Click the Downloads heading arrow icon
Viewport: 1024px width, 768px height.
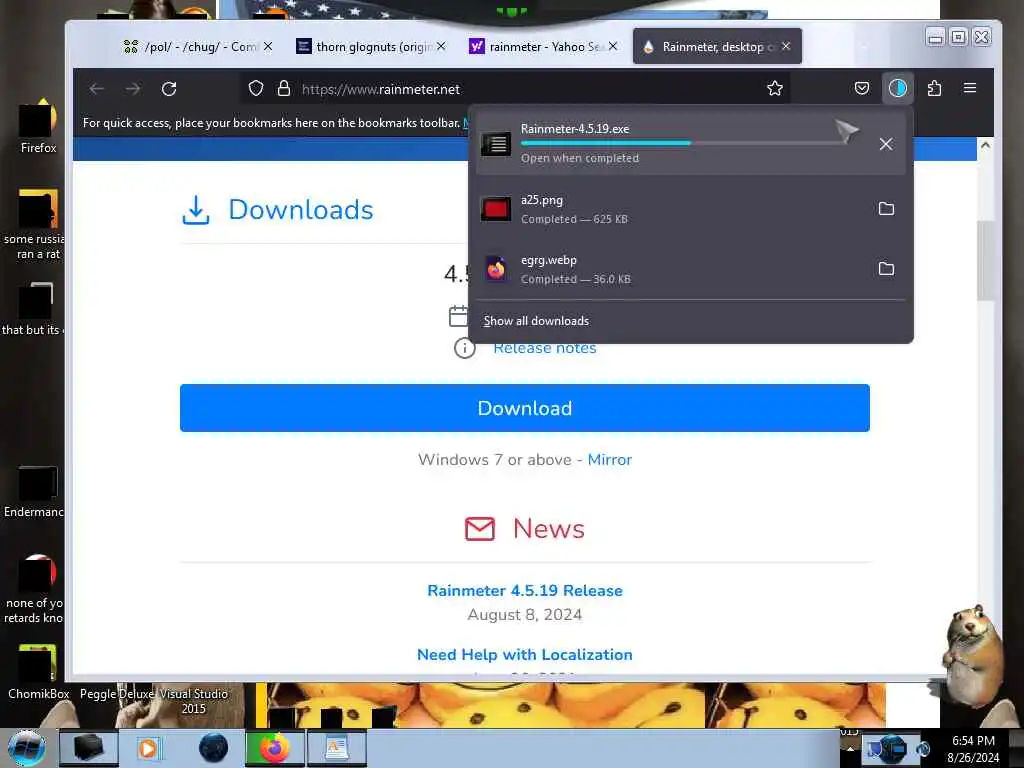[x=195, y=210]
